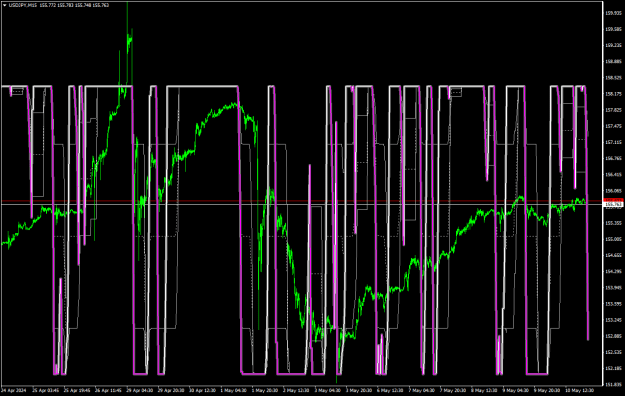
Task: Click the 9 May 20:30 time label
Action: click(x=548, y=390)
